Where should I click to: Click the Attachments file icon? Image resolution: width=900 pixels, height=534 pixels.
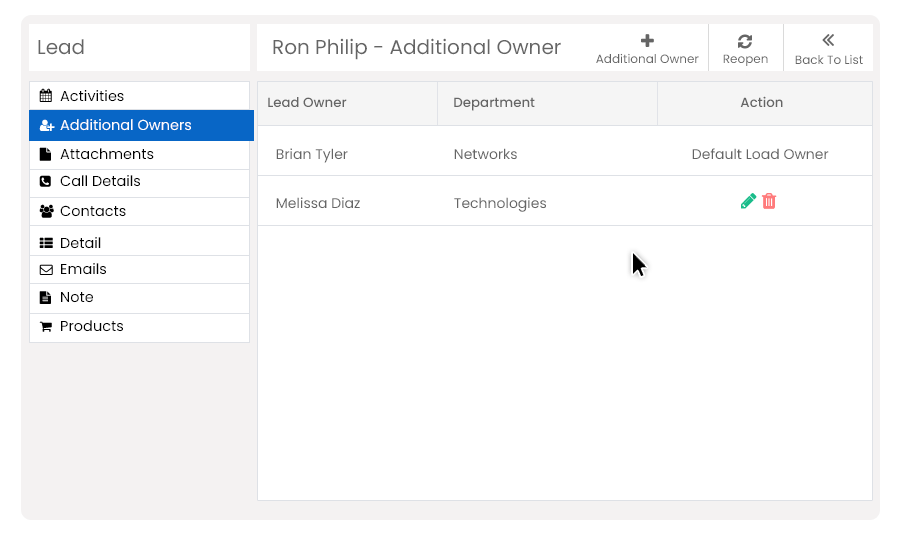point(45,154)
